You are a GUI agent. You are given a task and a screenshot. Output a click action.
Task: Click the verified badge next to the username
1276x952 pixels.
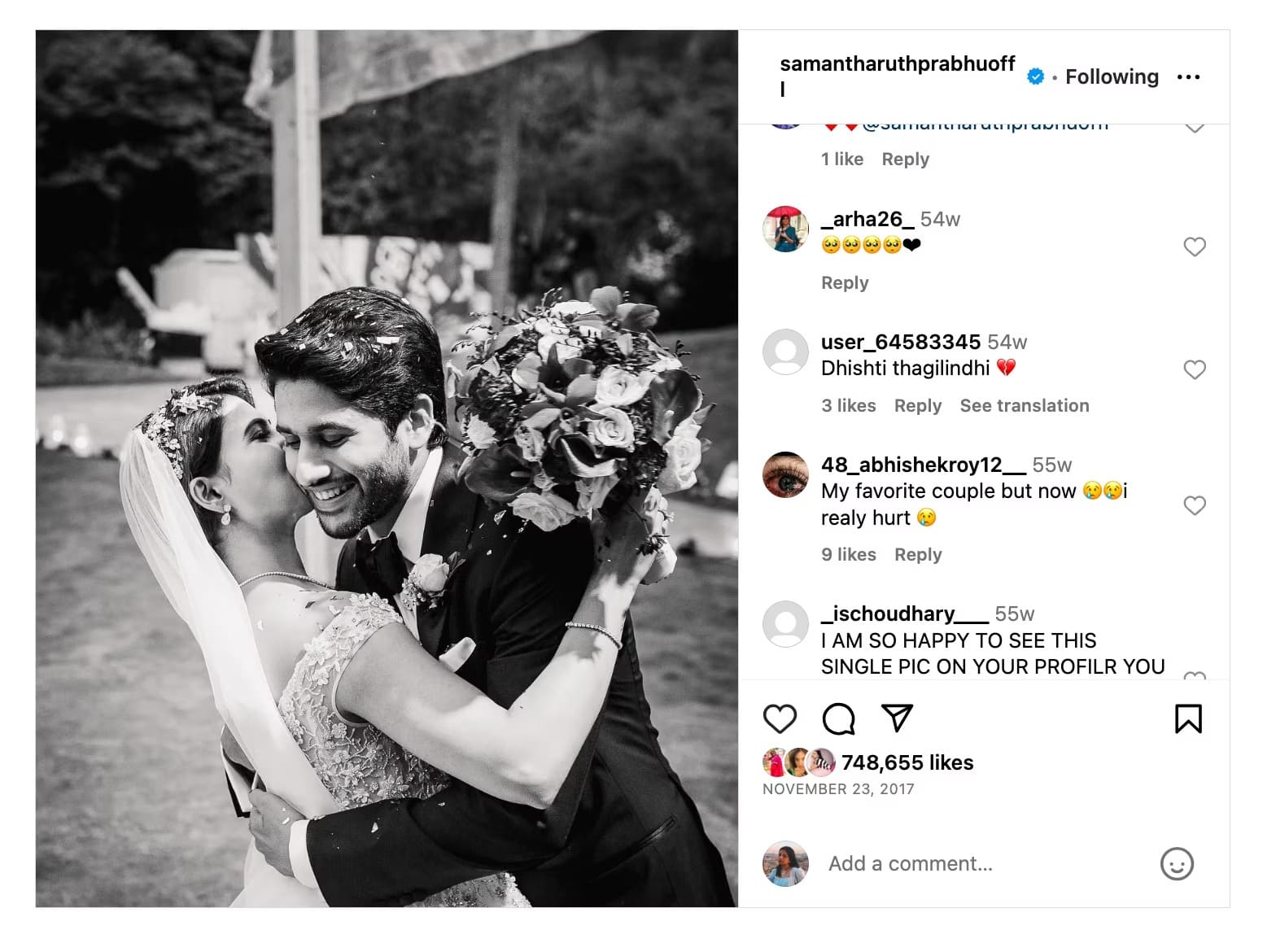pyautogui.click(x=1036, y=76)
